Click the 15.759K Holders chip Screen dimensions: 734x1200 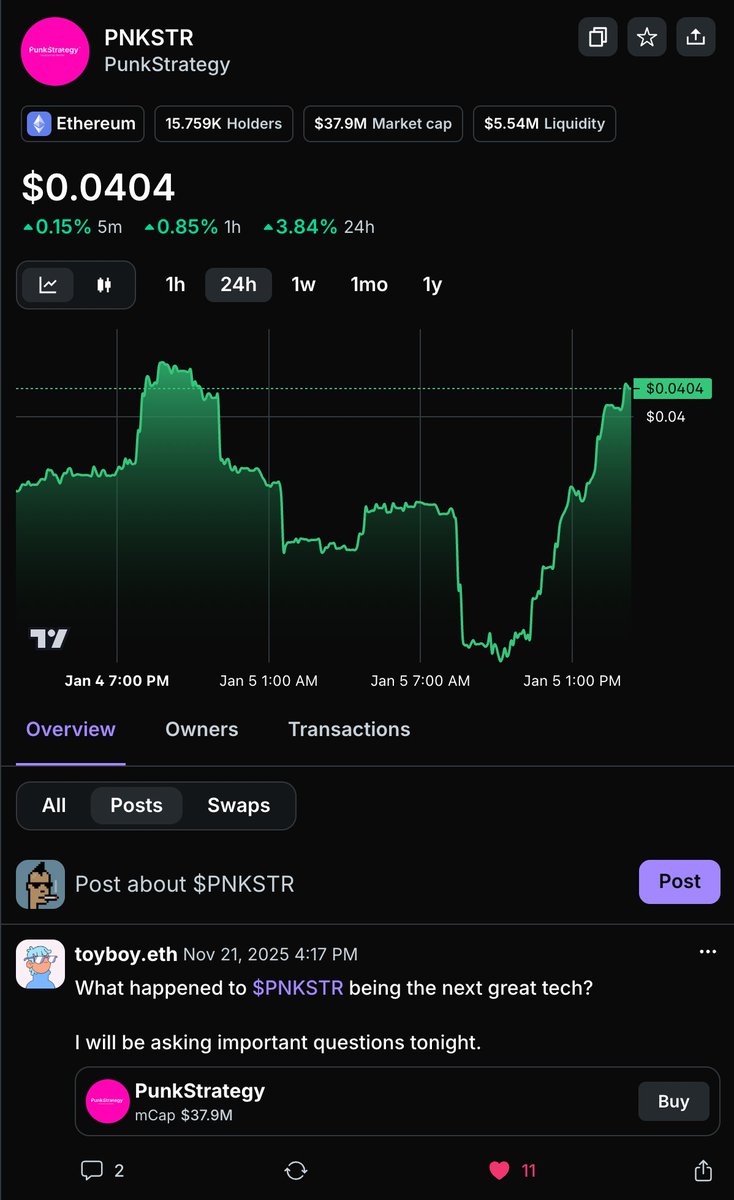coord(224,124)
